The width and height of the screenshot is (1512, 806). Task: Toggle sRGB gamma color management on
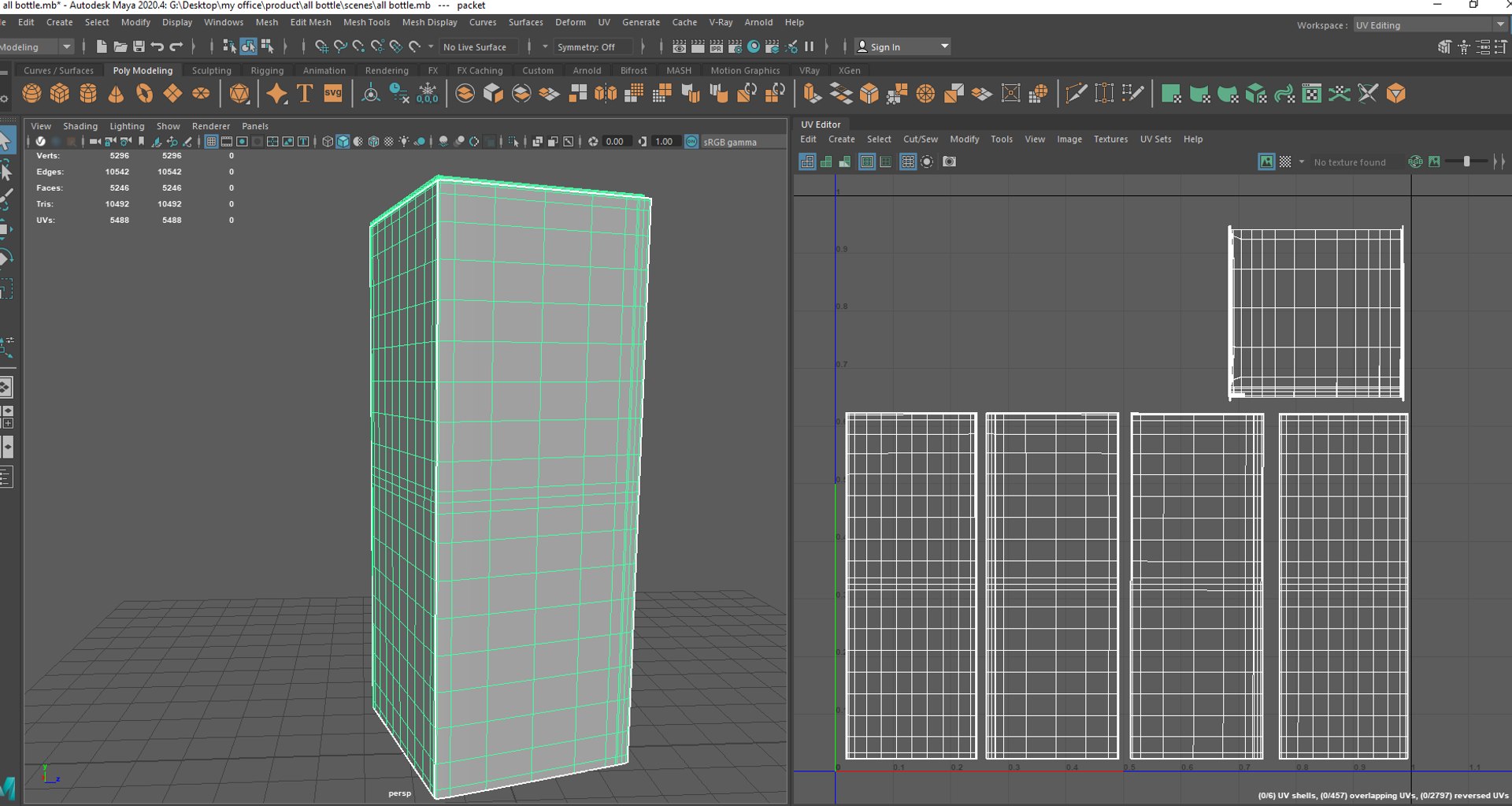click(691, 142)
